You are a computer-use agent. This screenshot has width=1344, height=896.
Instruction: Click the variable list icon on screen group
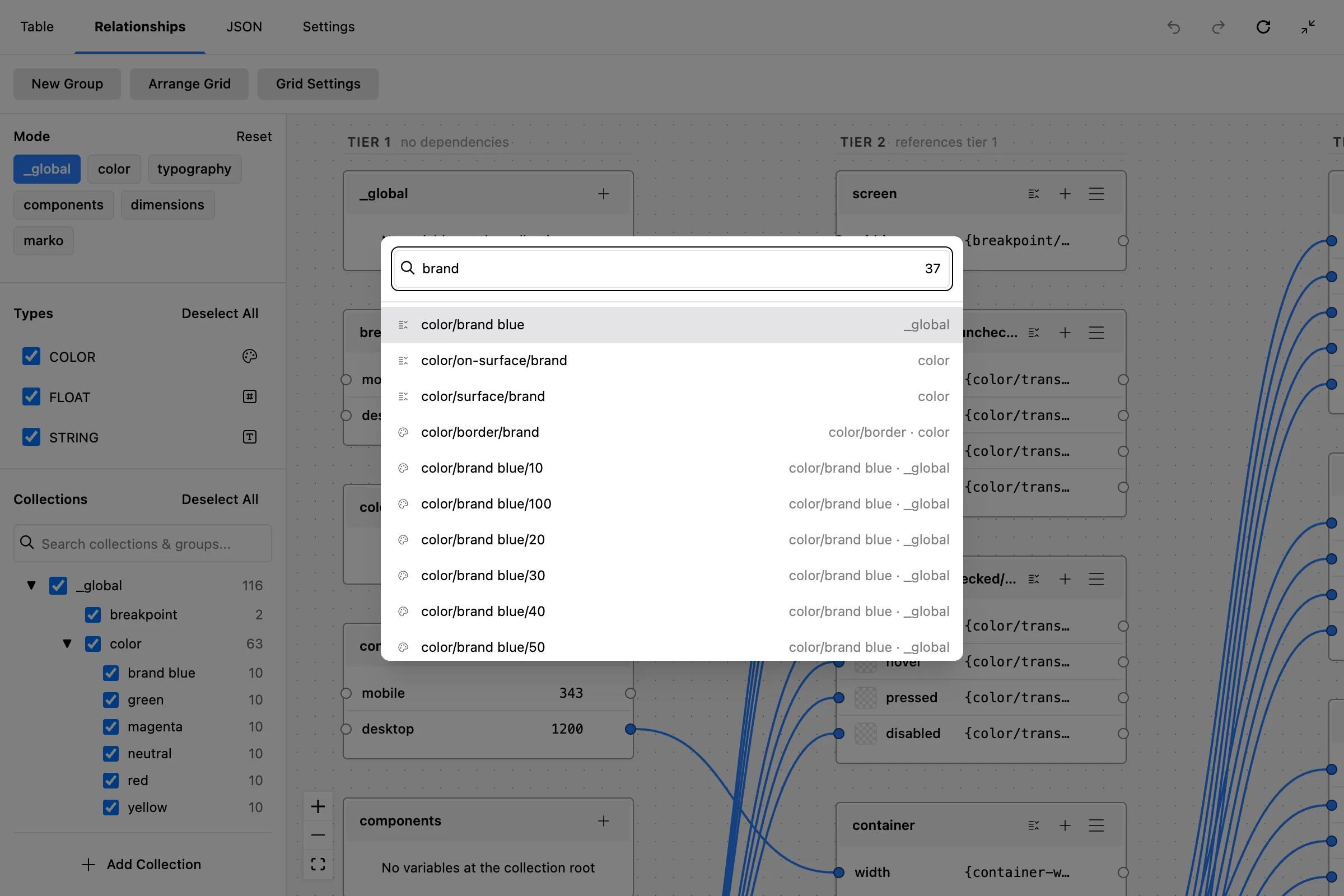(x=1033, y=194)
